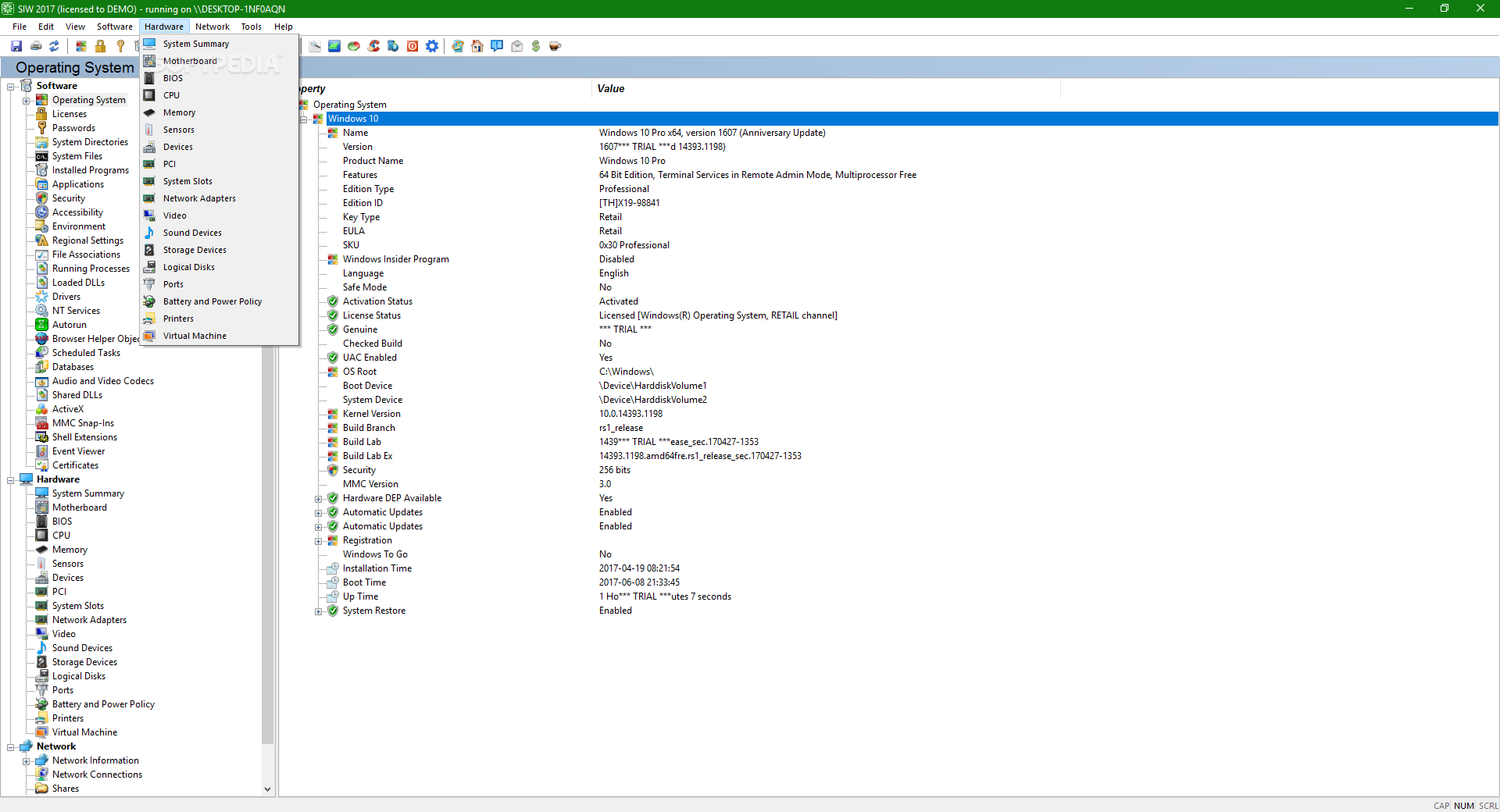Screen dimensions: 1500x812
Task: Select Installed Programs in the tree
Action: 91,170
